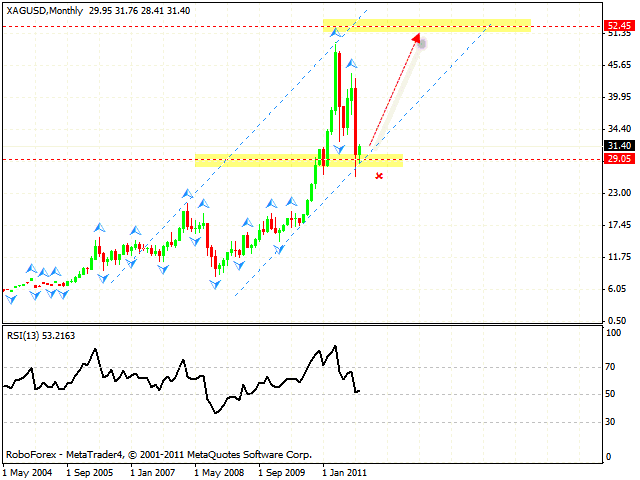This screenshot has width=640, height=480.
Task: Click the red X mark below the latest candle
Action: [x=378, y=177]
